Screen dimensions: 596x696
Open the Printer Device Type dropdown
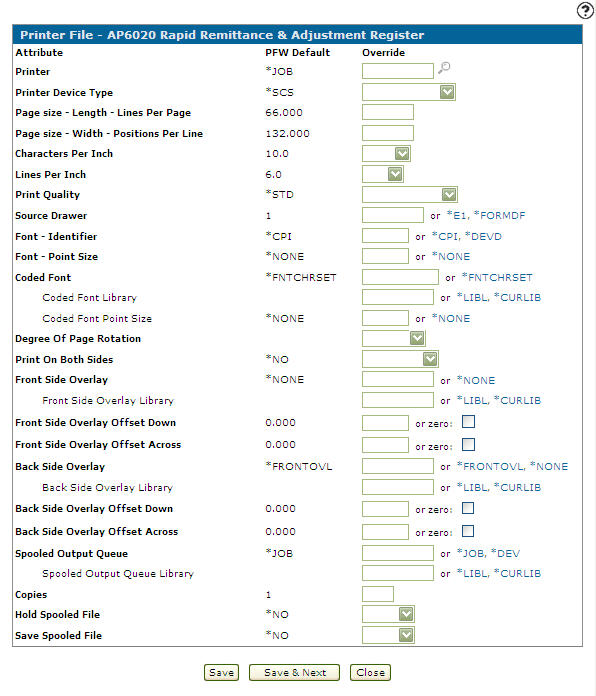pos(409,92)
